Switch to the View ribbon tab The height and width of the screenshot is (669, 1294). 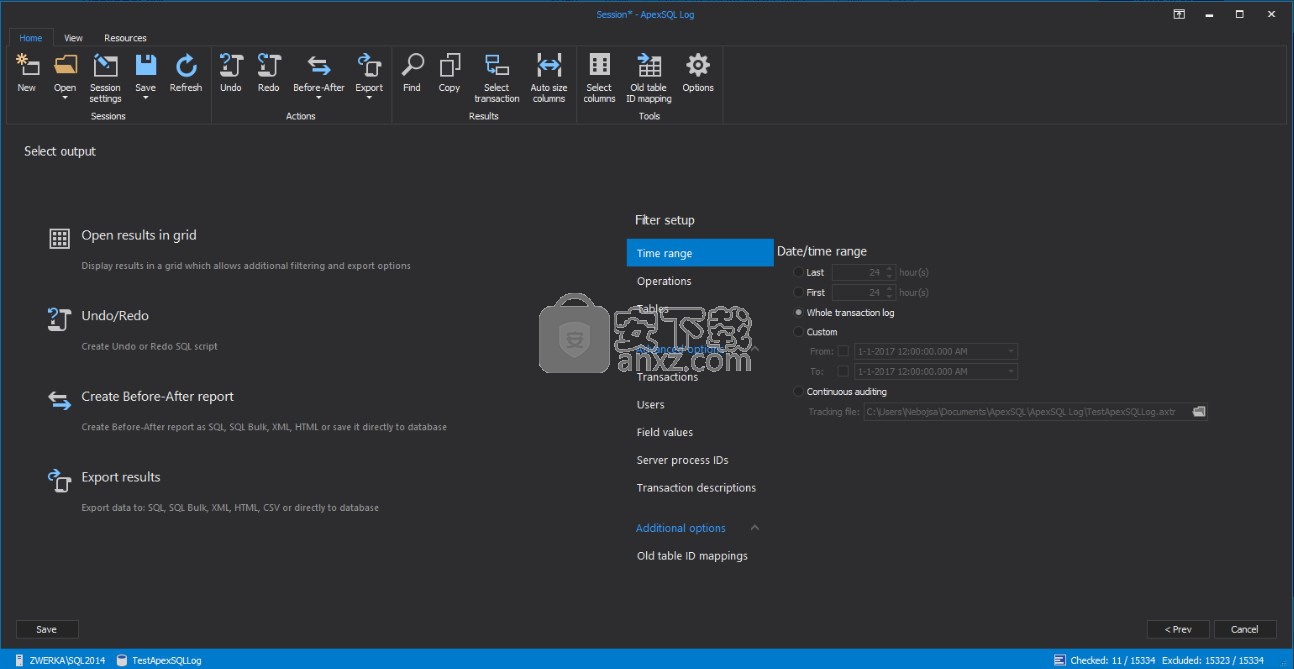[73, 38]
